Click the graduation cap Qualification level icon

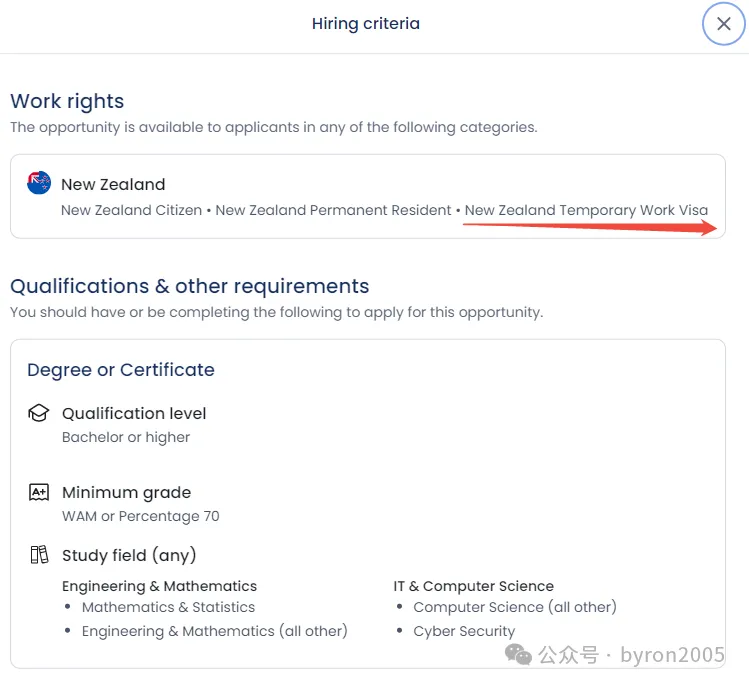pos(39,413)
